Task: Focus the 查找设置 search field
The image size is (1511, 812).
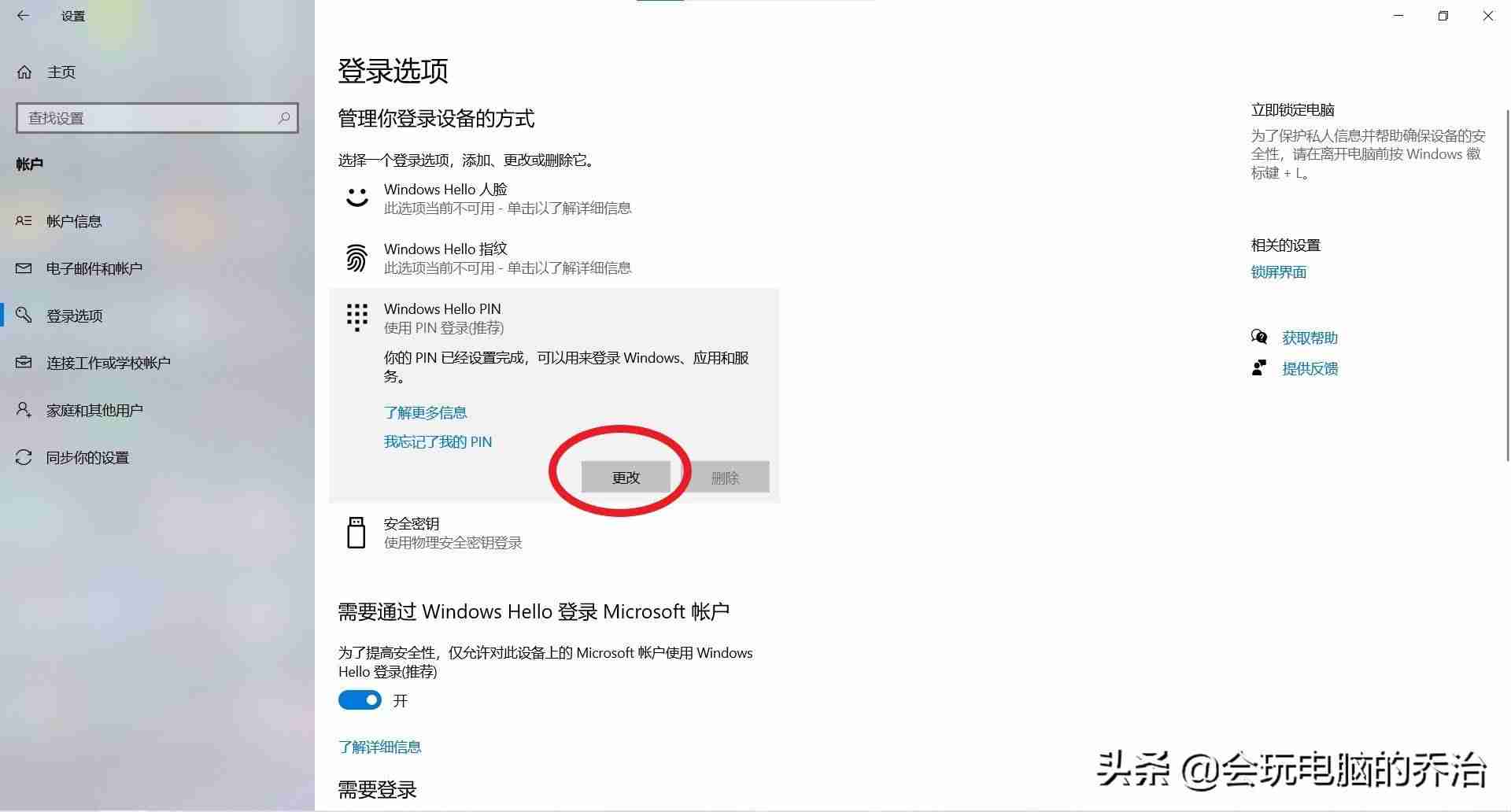Action: [x=157, y=118]
